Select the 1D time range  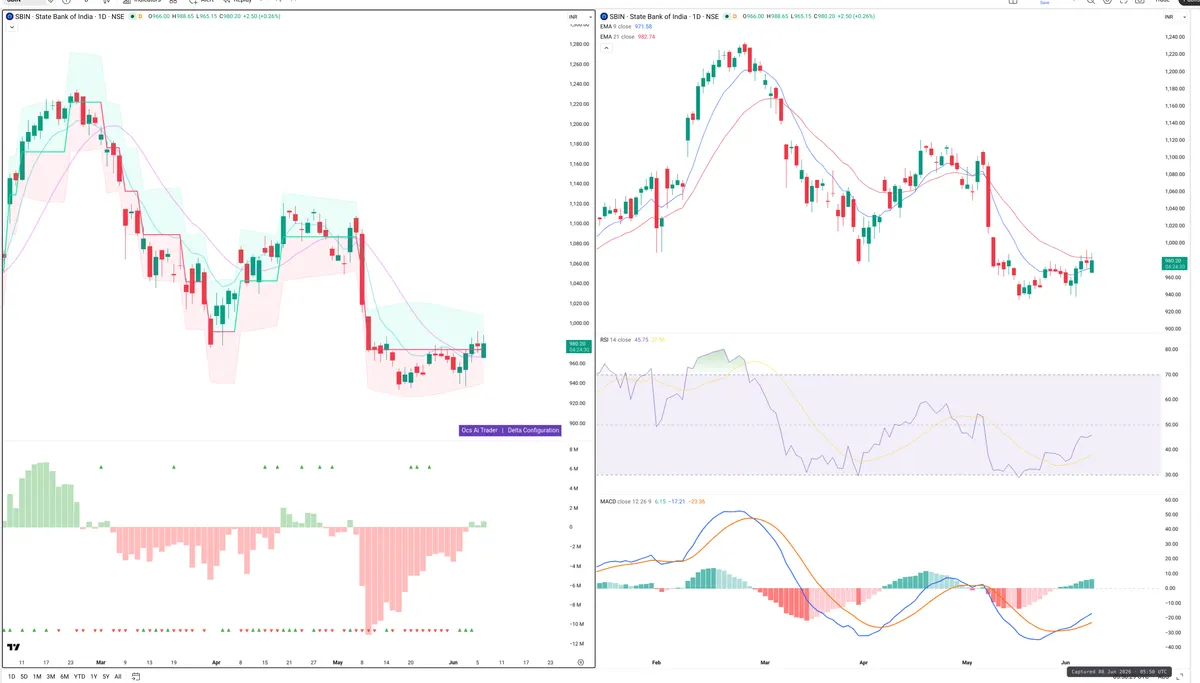[x=12, y=676]
